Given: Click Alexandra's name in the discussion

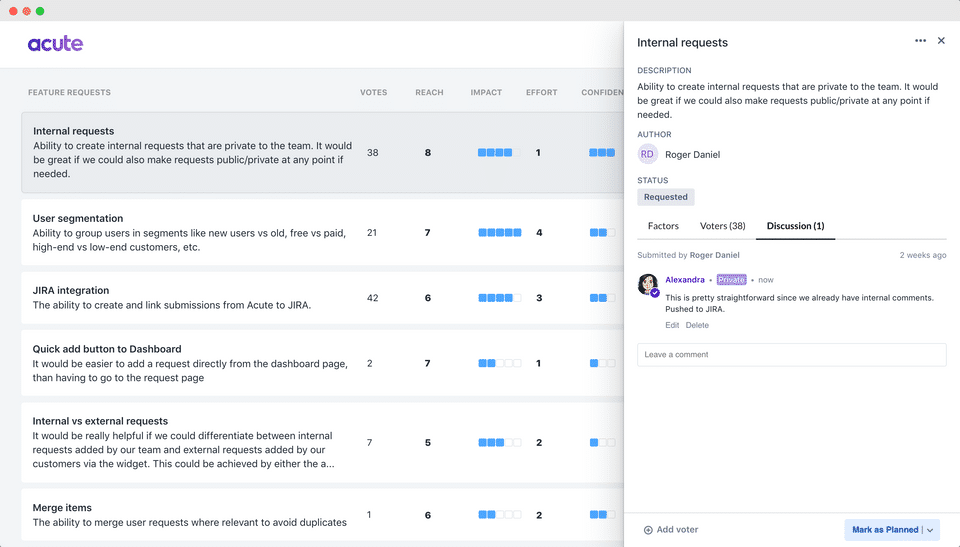Looking at the screenshot, I should [x=684, y=280].
